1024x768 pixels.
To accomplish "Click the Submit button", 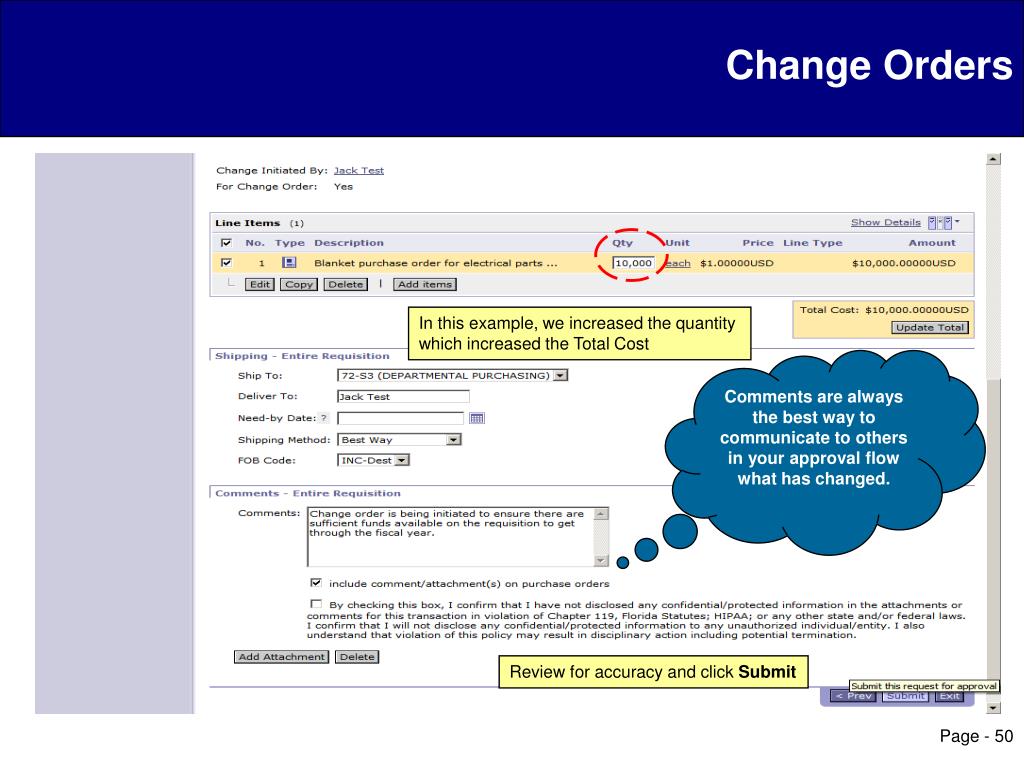I will [x=906, y=696].
